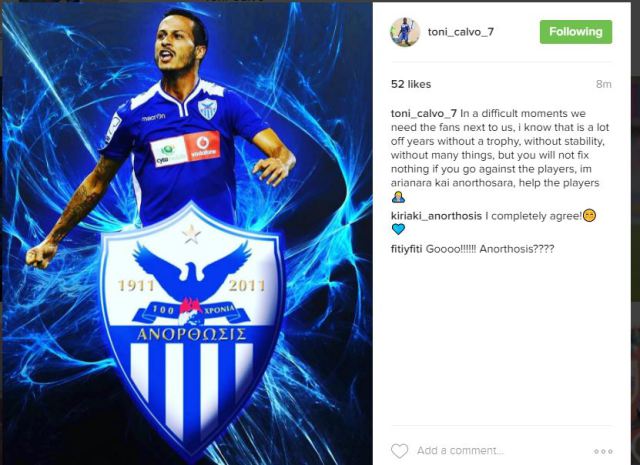The image size is (640, 465).
Task: Click the person emoji under caption
Action: point(398,197)
